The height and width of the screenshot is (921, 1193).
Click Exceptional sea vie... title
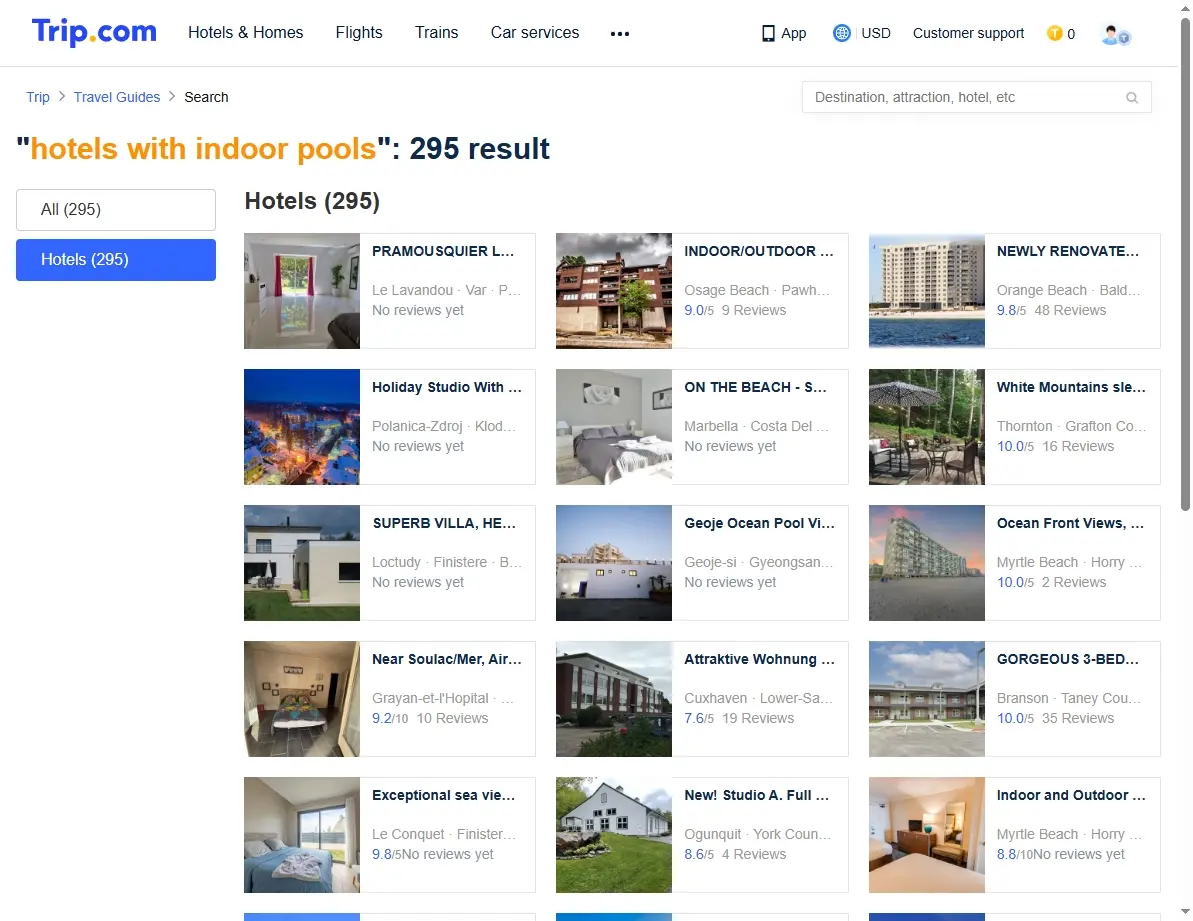tap(444, 796)
